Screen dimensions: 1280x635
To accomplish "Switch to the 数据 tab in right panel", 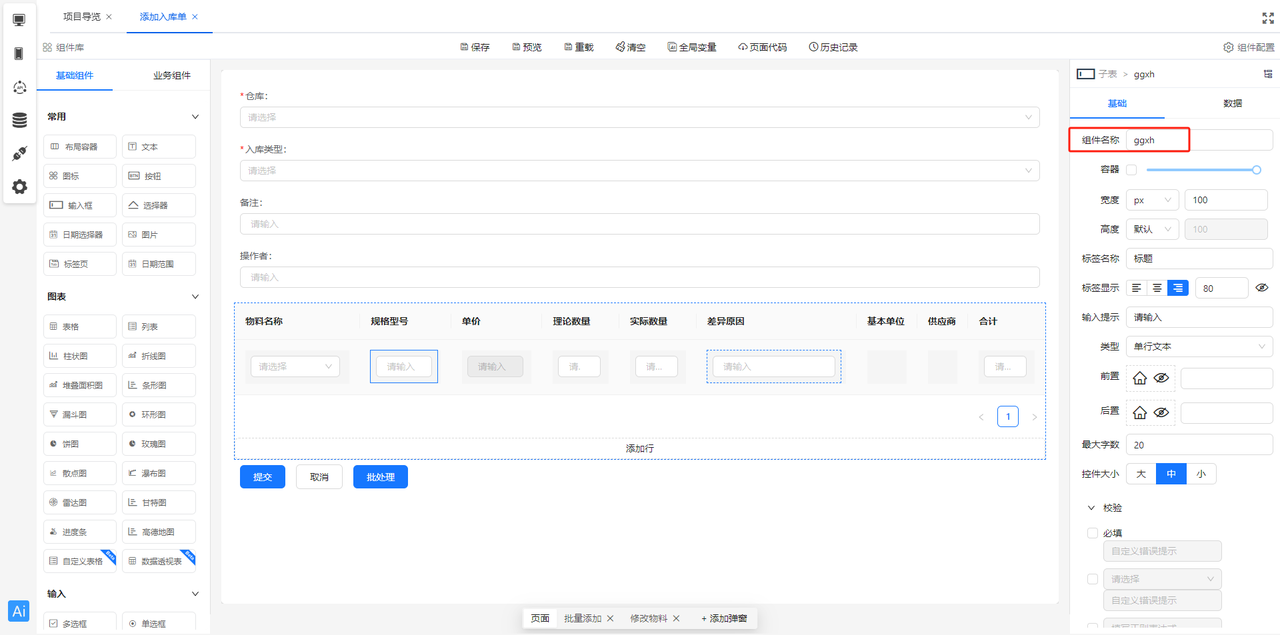I will pyautogui.click(x=1233, y=103).
